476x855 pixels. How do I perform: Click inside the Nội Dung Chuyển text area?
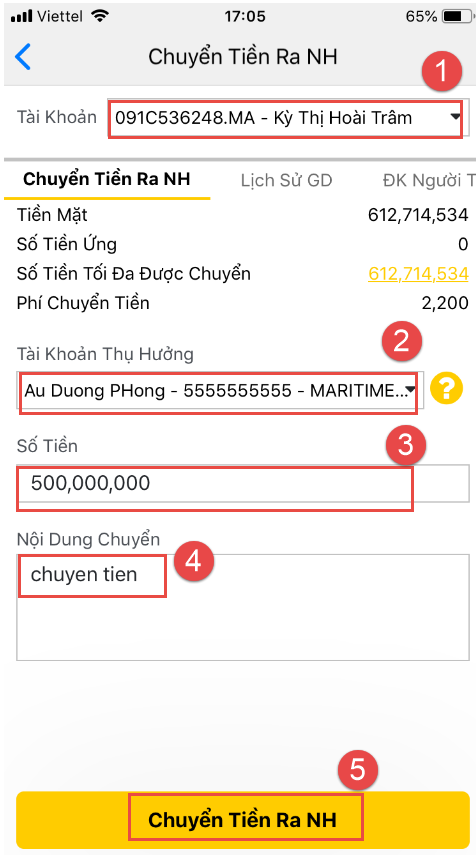coord(243,607)
